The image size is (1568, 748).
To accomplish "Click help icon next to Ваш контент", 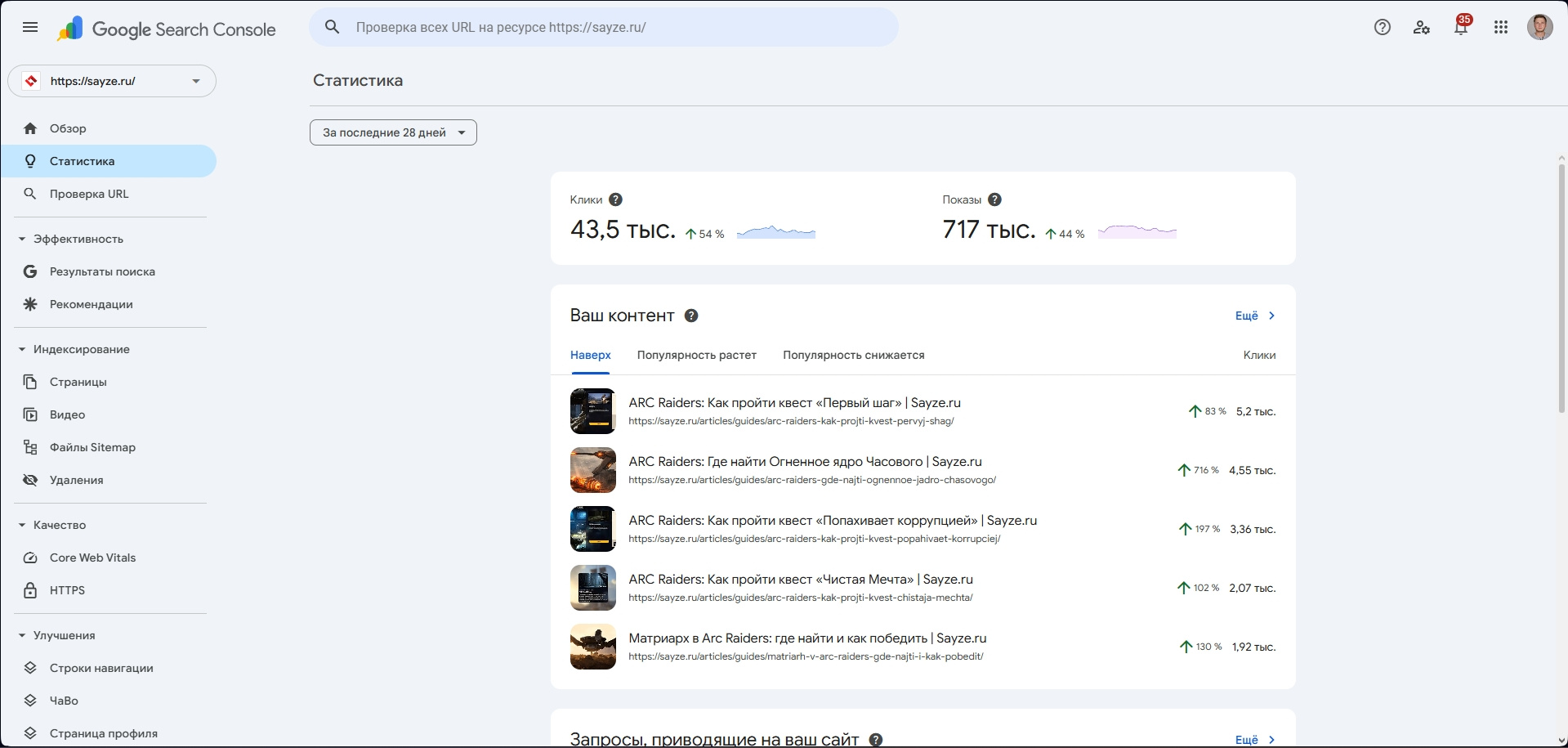I will pos(691,316).
